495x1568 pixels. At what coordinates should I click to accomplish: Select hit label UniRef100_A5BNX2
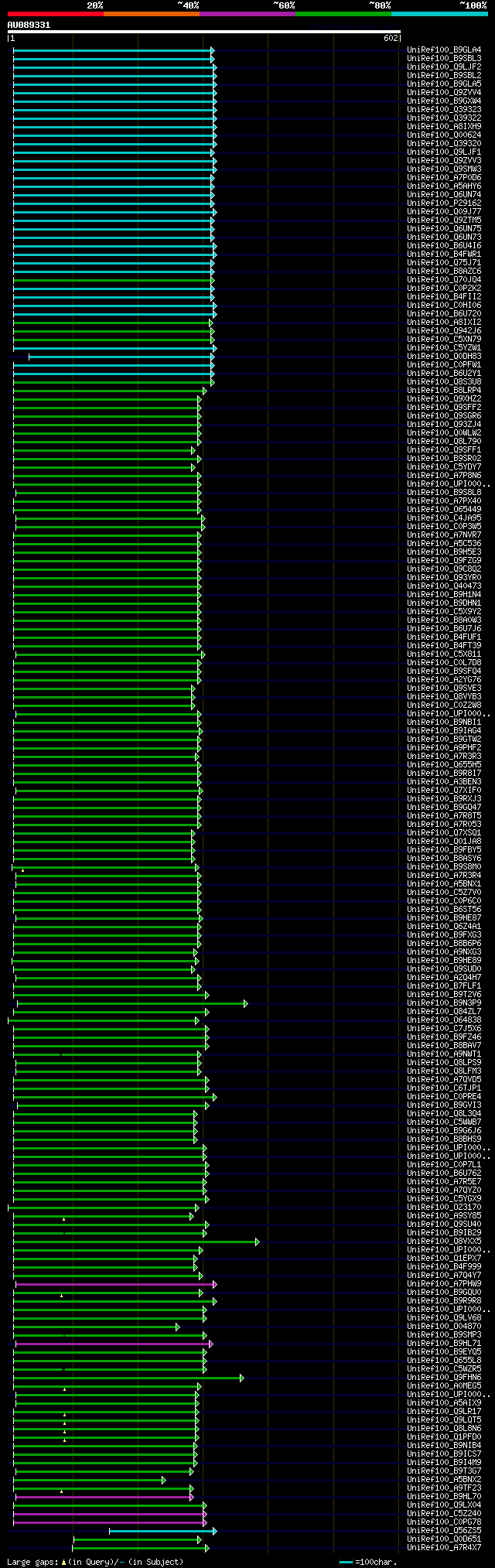pos(444,1480)
